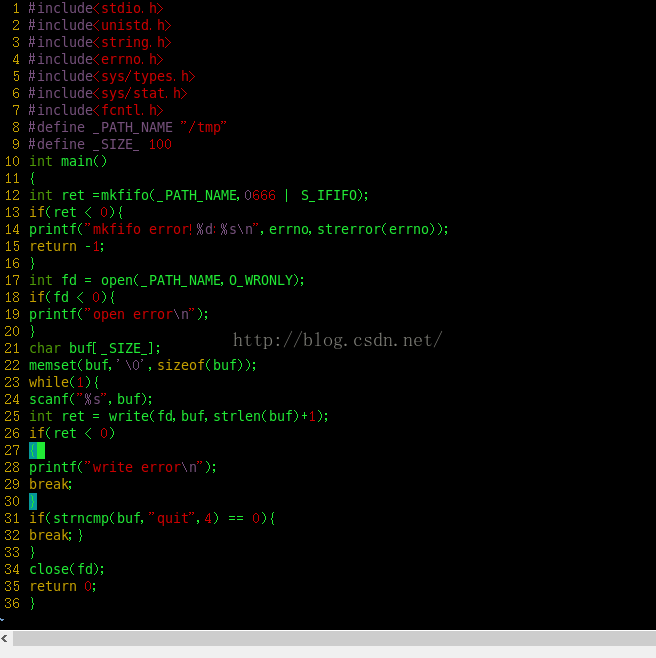Click 'memset' on line 22
This screenshot has height=658, width=656.
pos(53,365)
